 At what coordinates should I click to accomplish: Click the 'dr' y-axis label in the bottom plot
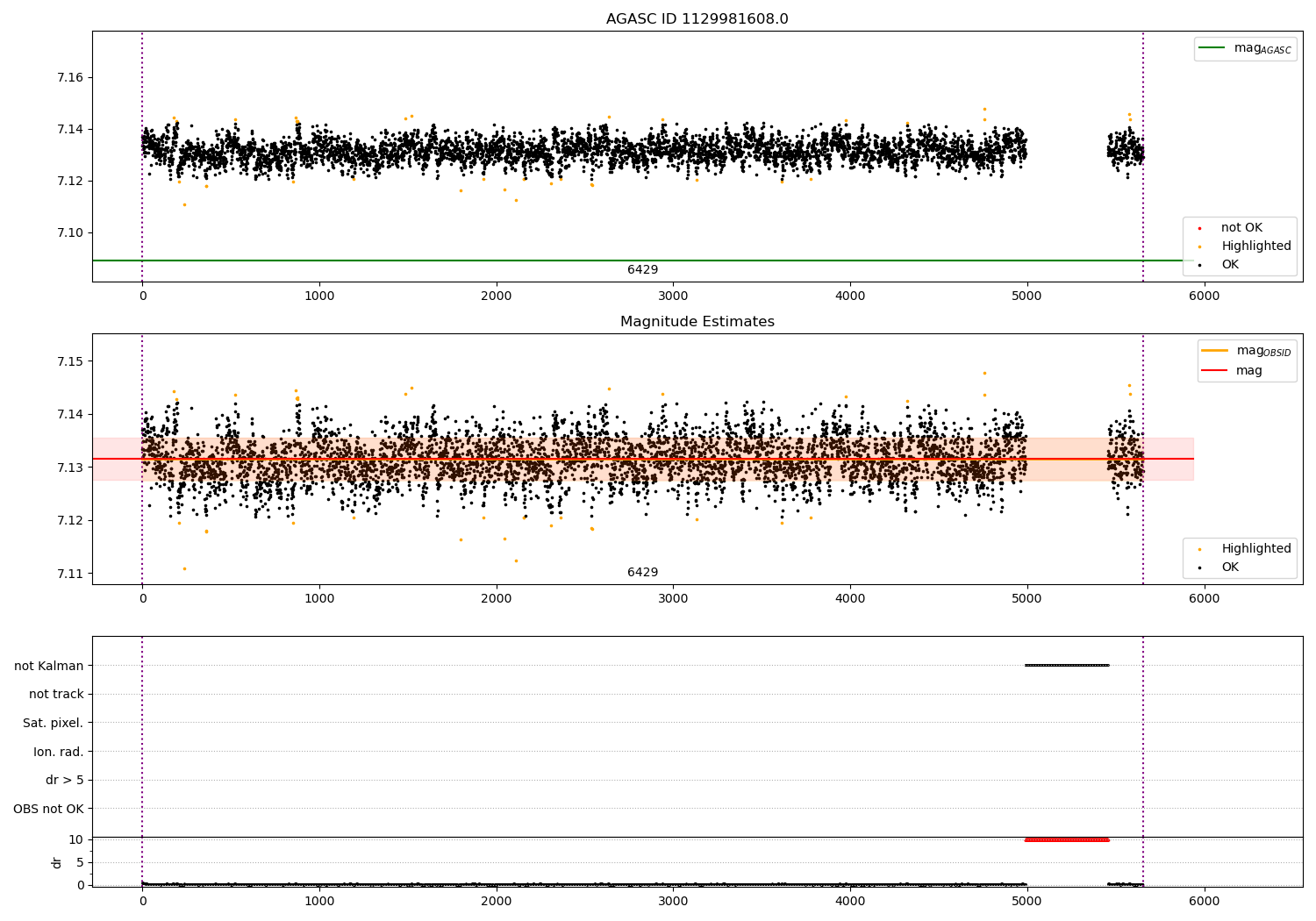click(x=57, y=863)
